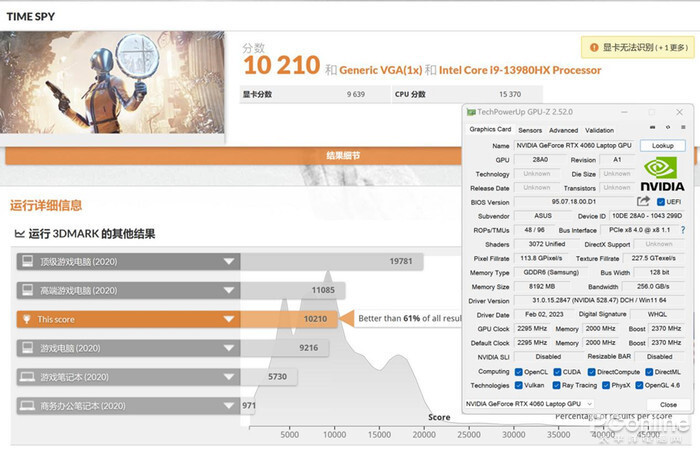The height and width of the screenshot is (452, 700).
Task: Expand the 高端游戏电脑 (2020) dropdown arrow
Action: tap(229, 290)
